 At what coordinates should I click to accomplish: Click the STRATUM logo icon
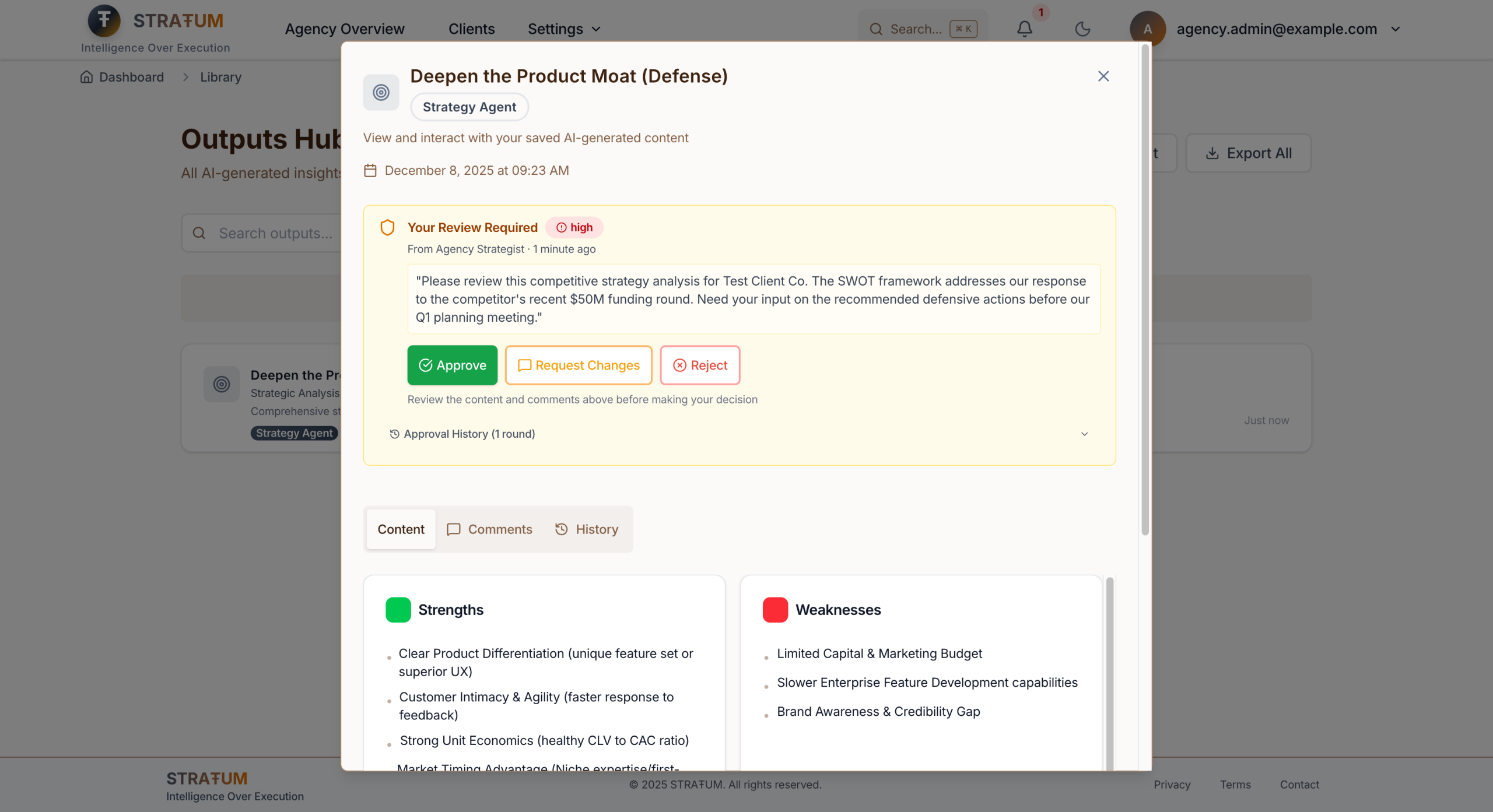click(x=104, y=20)
